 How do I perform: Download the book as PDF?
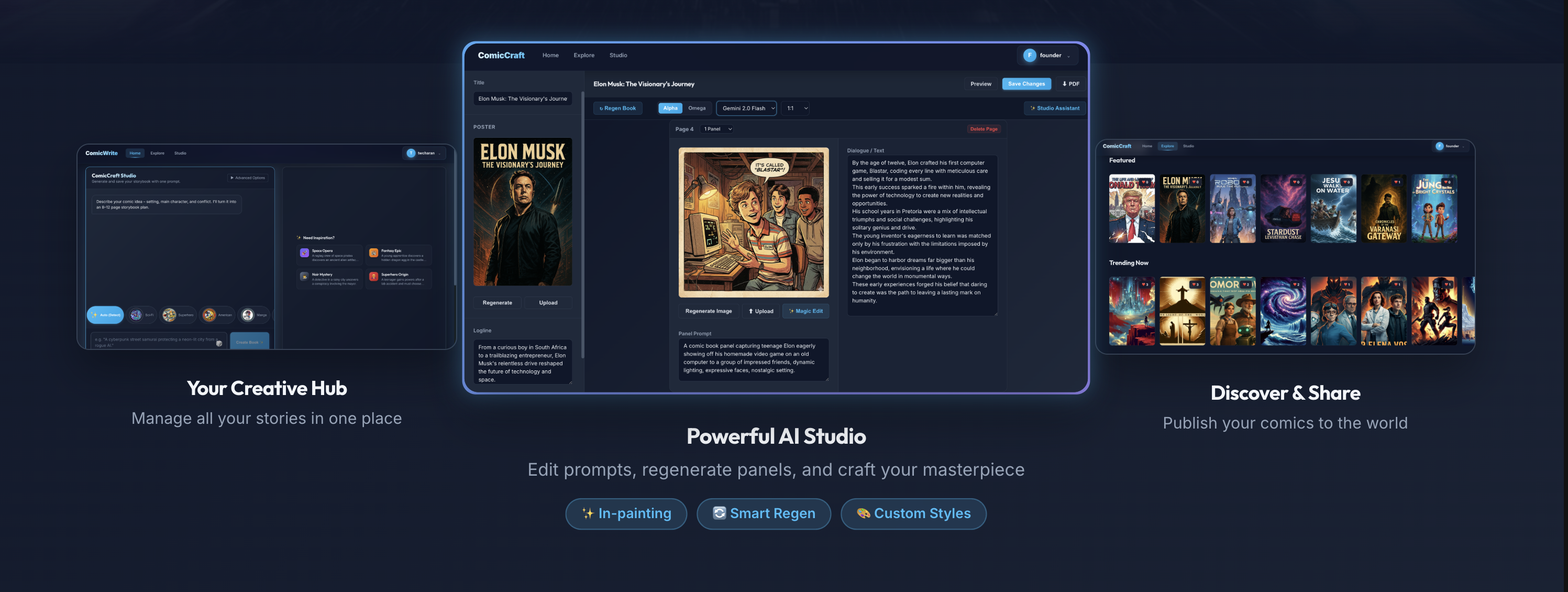pyautogui.click(x=1070, y=84)
